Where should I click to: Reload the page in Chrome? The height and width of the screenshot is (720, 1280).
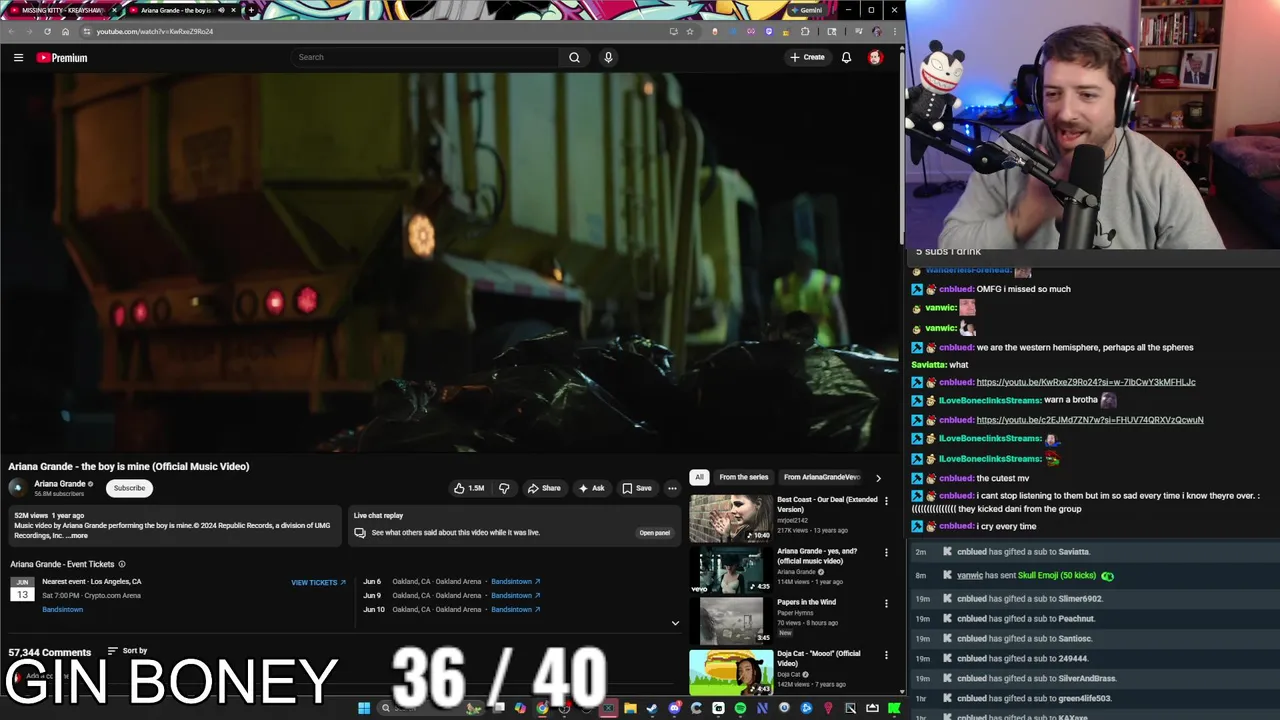tap(46, 31)
